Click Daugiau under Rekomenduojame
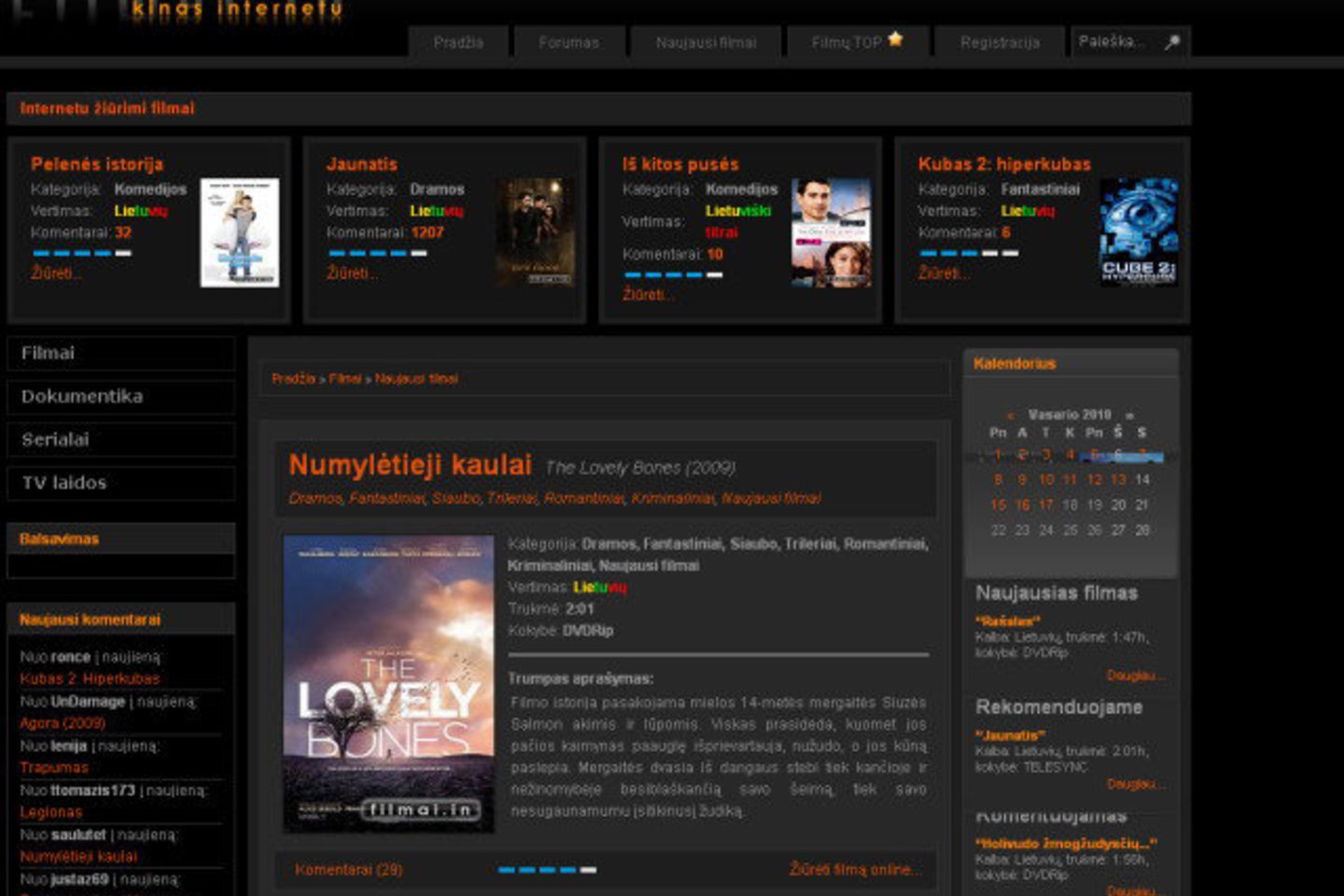This screenshot has height=896, width=1344. pos(1135,784)
